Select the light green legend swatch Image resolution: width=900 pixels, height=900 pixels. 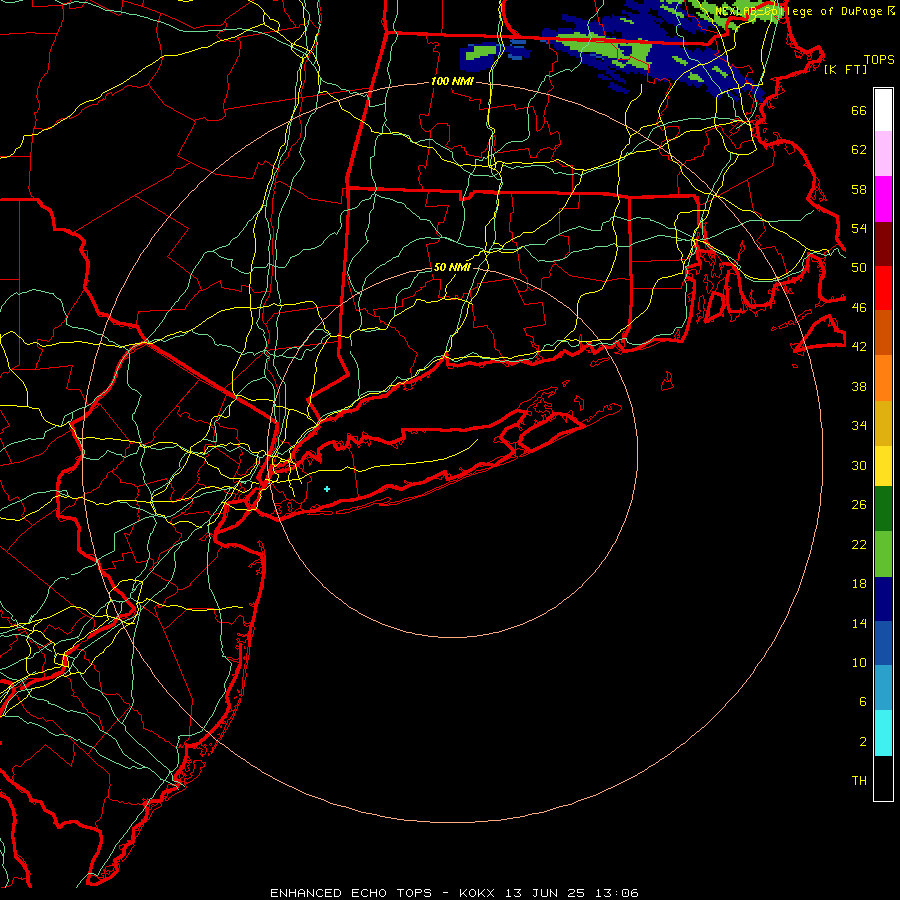click(883, 554)
